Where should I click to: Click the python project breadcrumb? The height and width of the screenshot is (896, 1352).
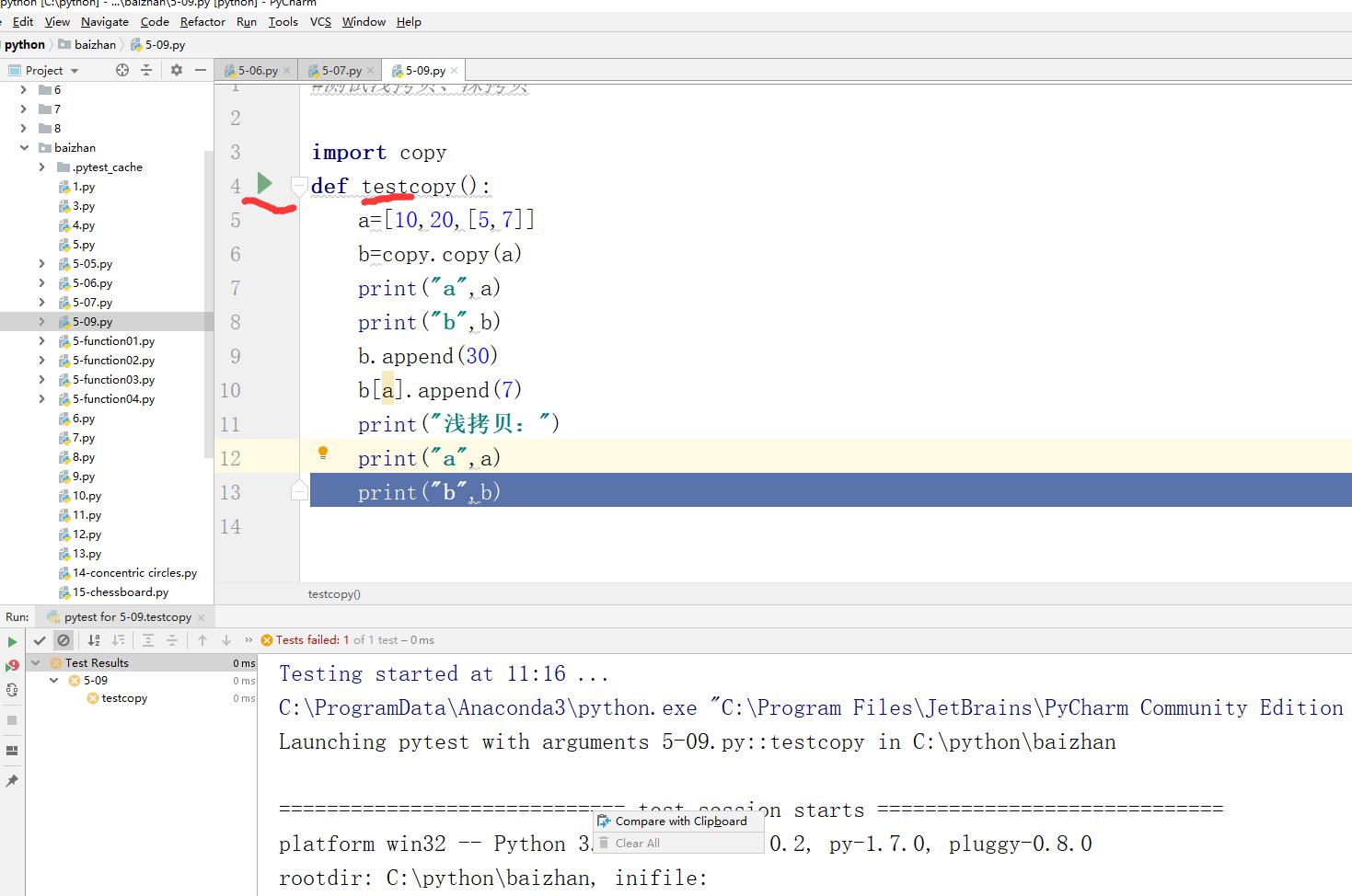[24, 44]
